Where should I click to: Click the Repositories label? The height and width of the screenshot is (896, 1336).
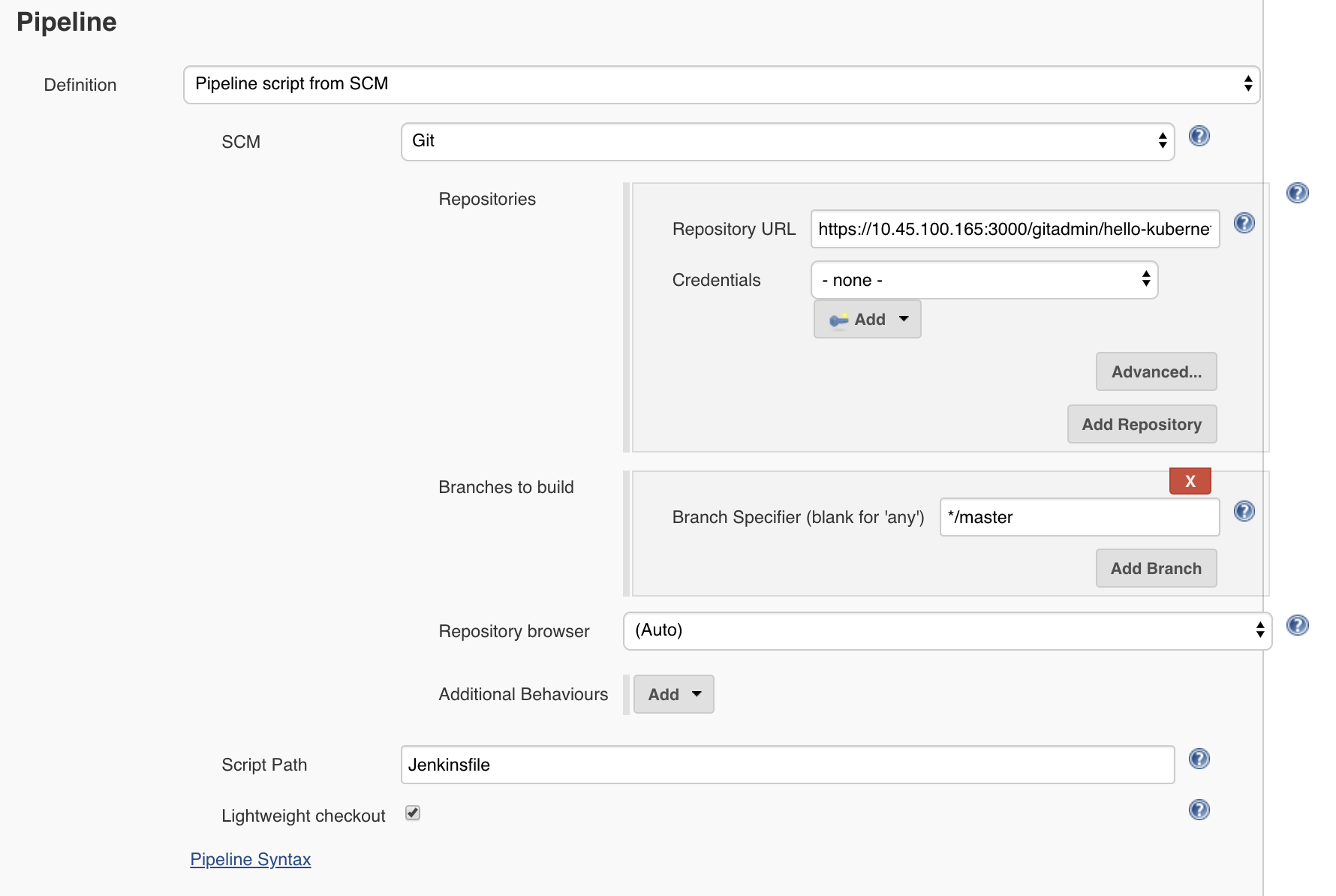(x=487, y=199)
